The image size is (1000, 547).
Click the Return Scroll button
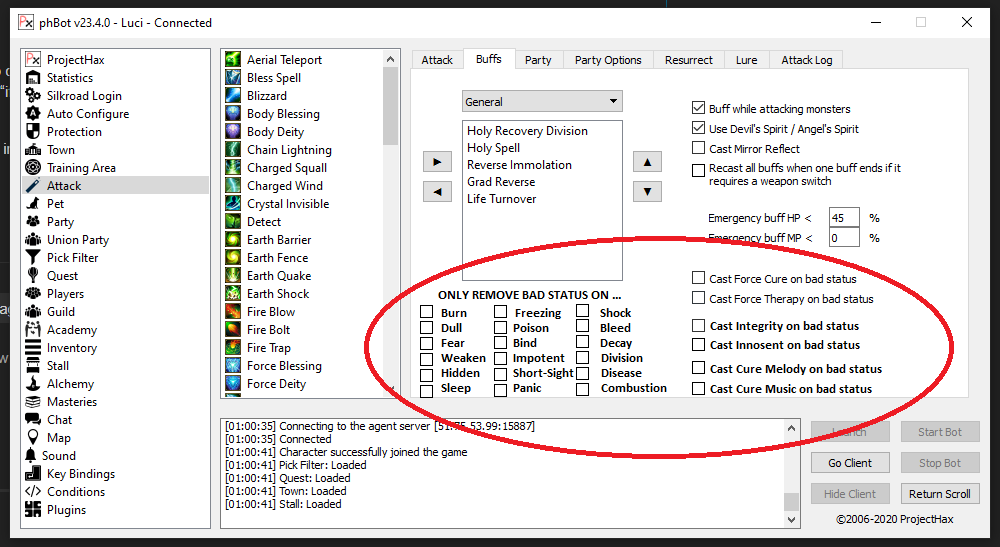point(939,494)
